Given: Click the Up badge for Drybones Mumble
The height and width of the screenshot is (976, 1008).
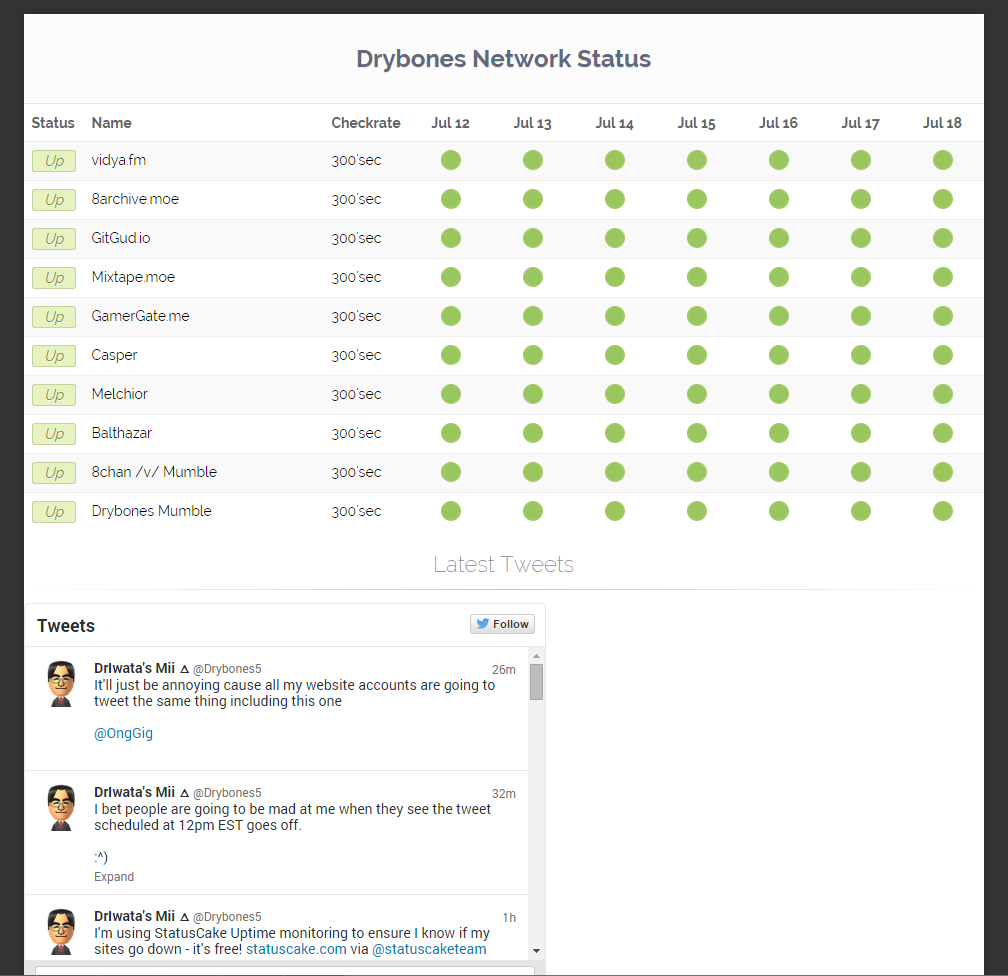Looking at the screenshot, I should [54, 512].
